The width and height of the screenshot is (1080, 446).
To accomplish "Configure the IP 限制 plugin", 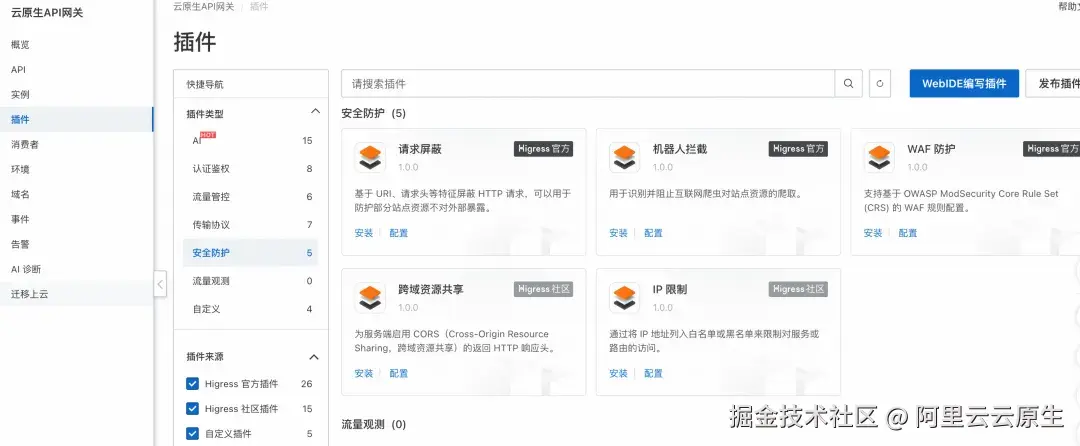I will pyautogui.click(x=654, y=373).
